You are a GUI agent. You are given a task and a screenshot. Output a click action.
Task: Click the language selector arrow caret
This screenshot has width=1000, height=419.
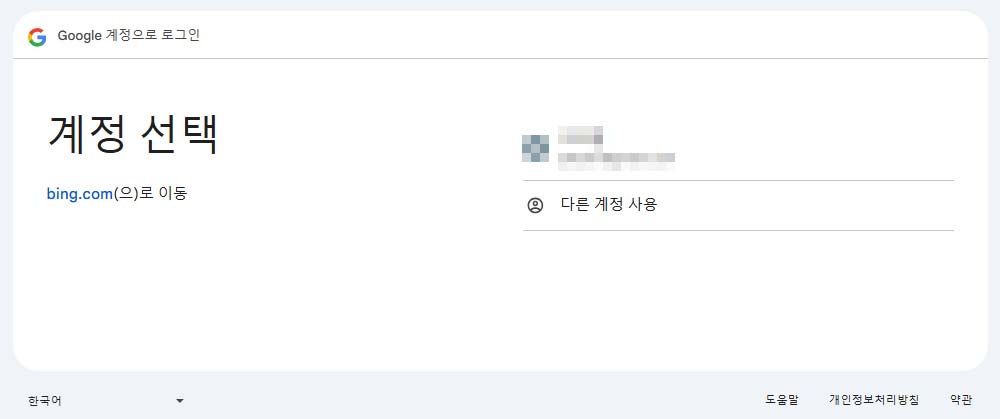pyautogui.click(x=180, y=401)
